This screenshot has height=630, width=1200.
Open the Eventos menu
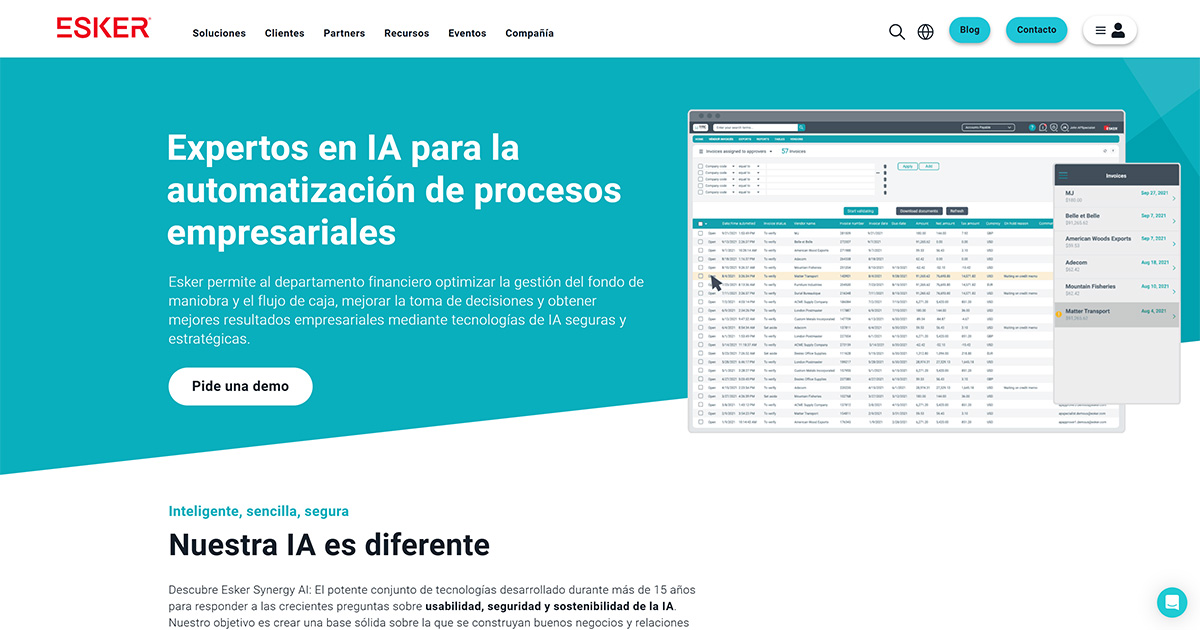point(467,33)
